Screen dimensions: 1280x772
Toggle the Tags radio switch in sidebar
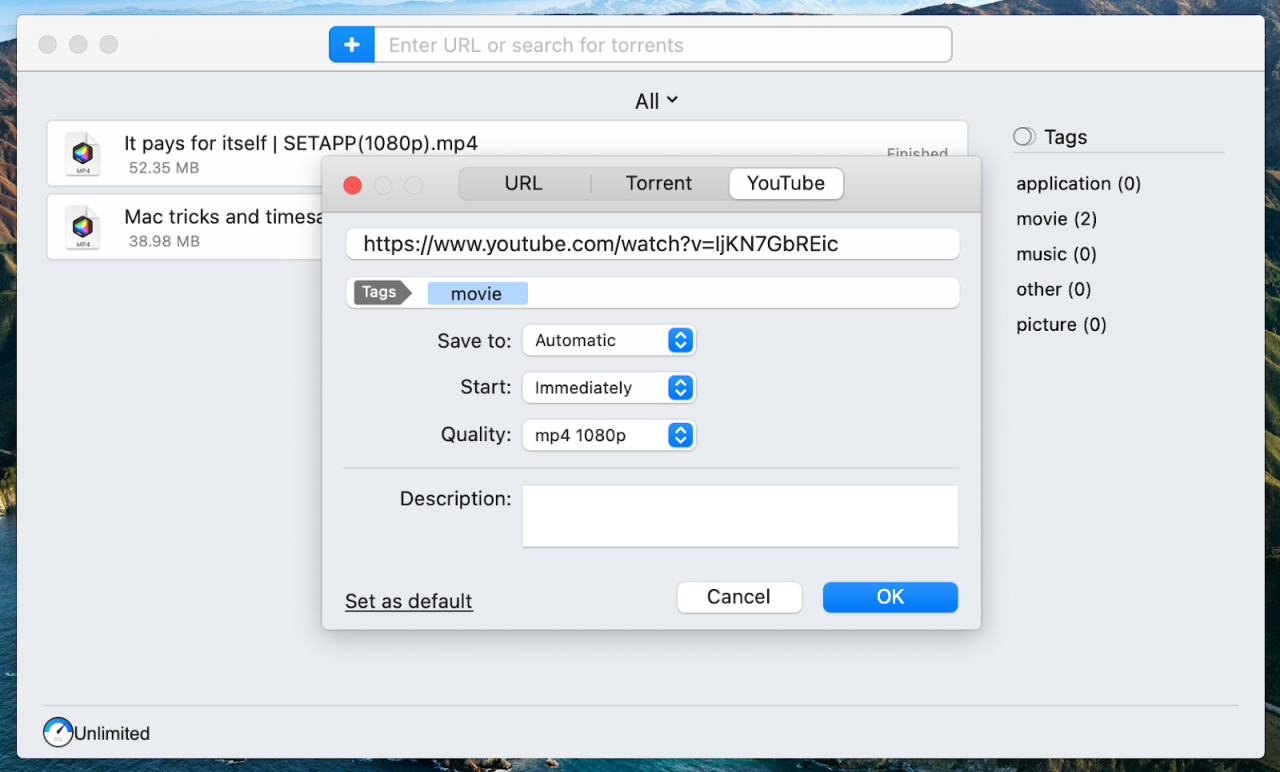point(1024,137)
